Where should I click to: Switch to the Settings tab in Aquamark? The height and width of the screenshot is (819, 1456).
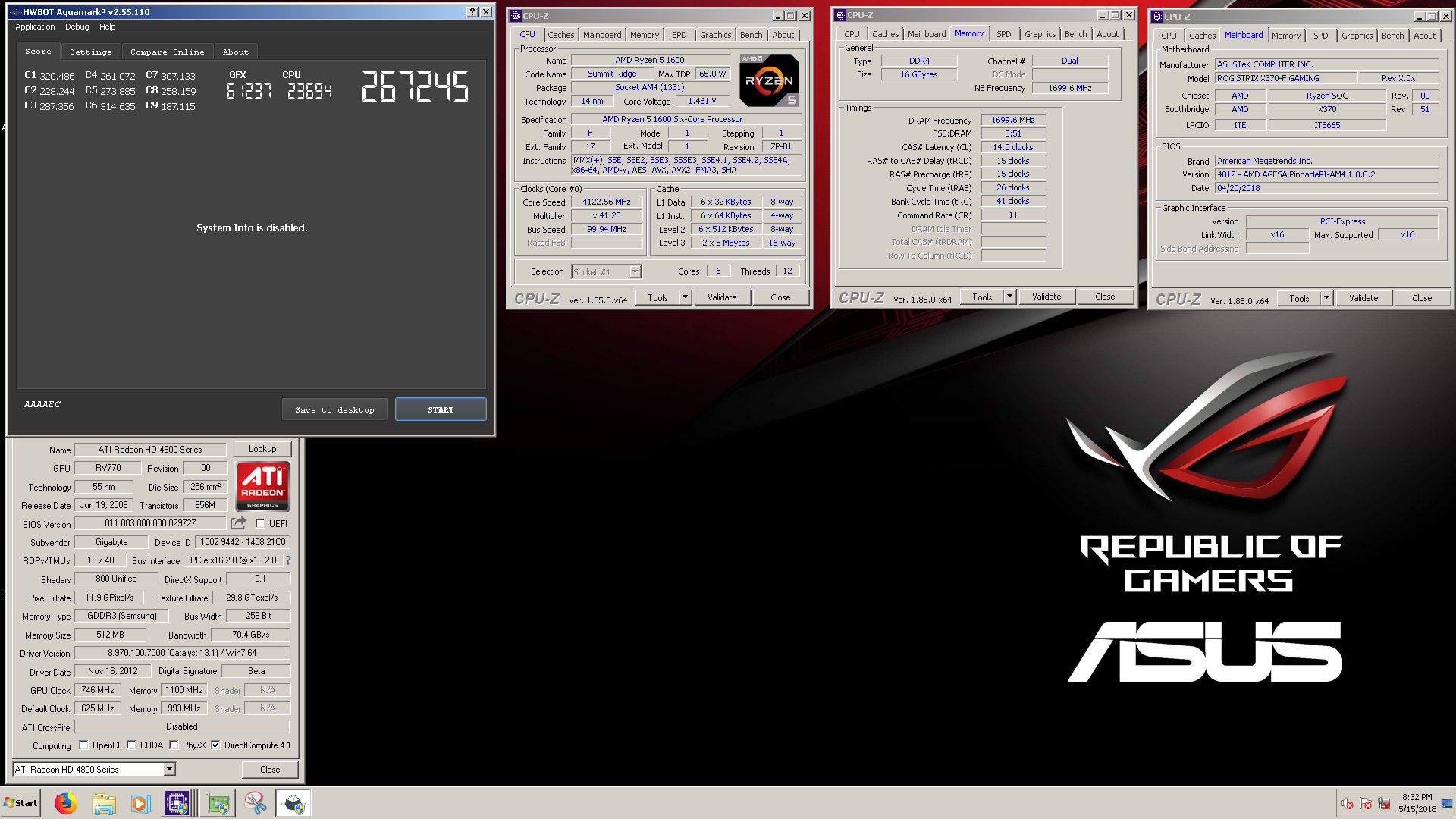91,52
